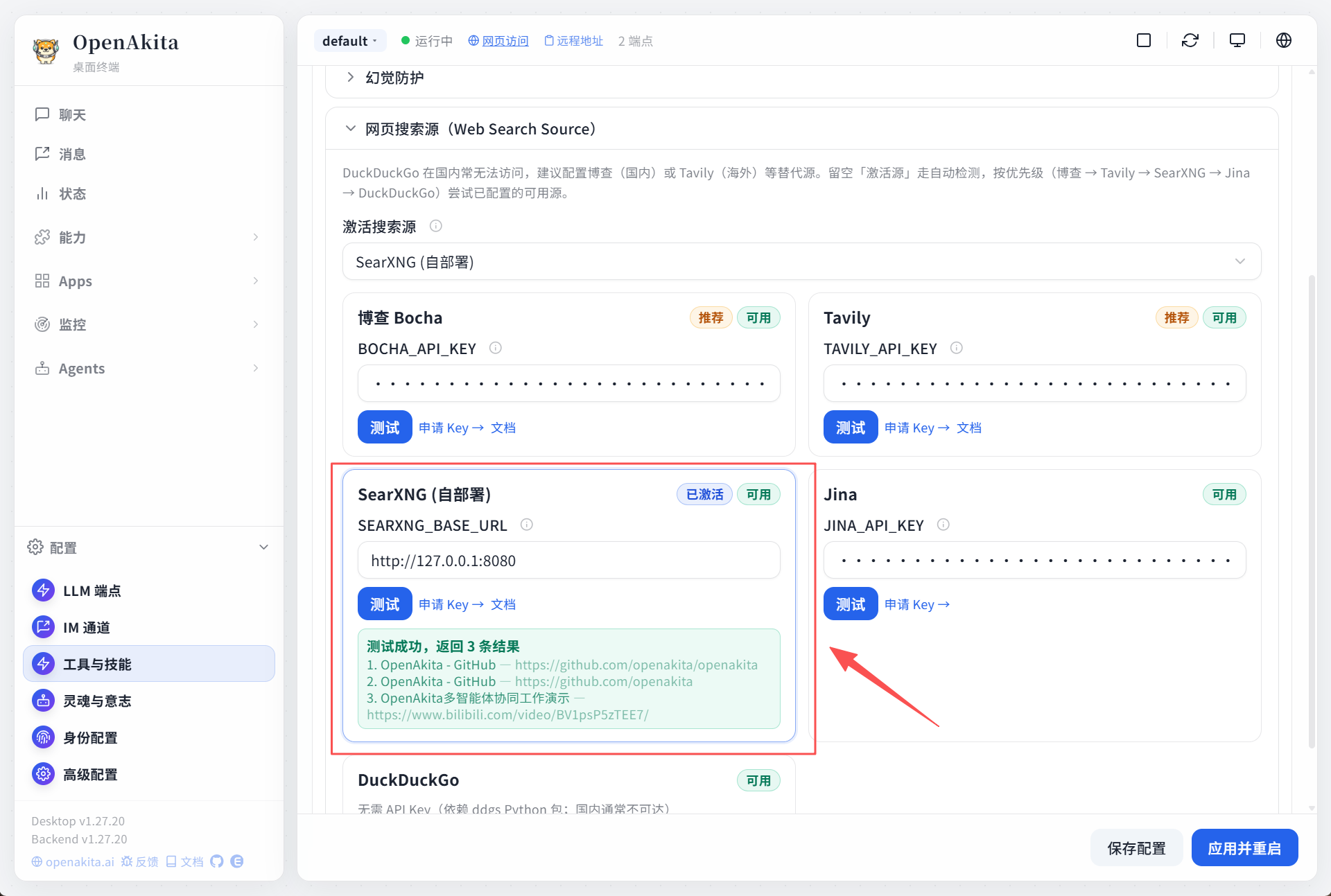Screen dimensions: 1331x896
Task: Open the 文档 link in Tavily card
Action: point(969,428)
